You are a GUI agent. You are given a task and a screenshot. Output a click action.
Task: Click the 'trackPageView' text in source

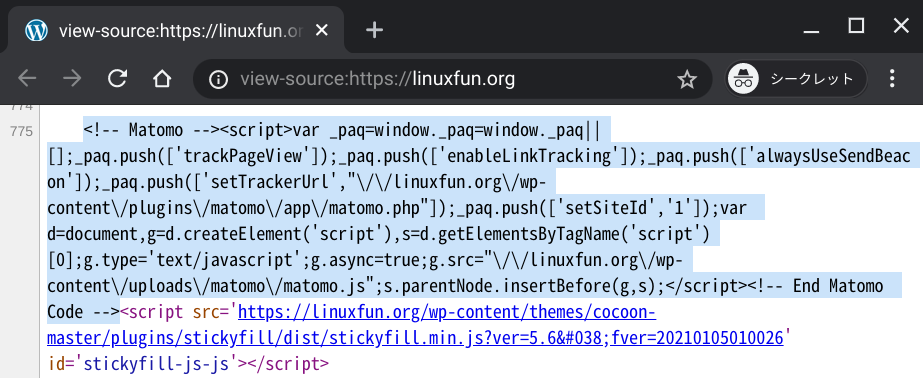click(247, 157)
